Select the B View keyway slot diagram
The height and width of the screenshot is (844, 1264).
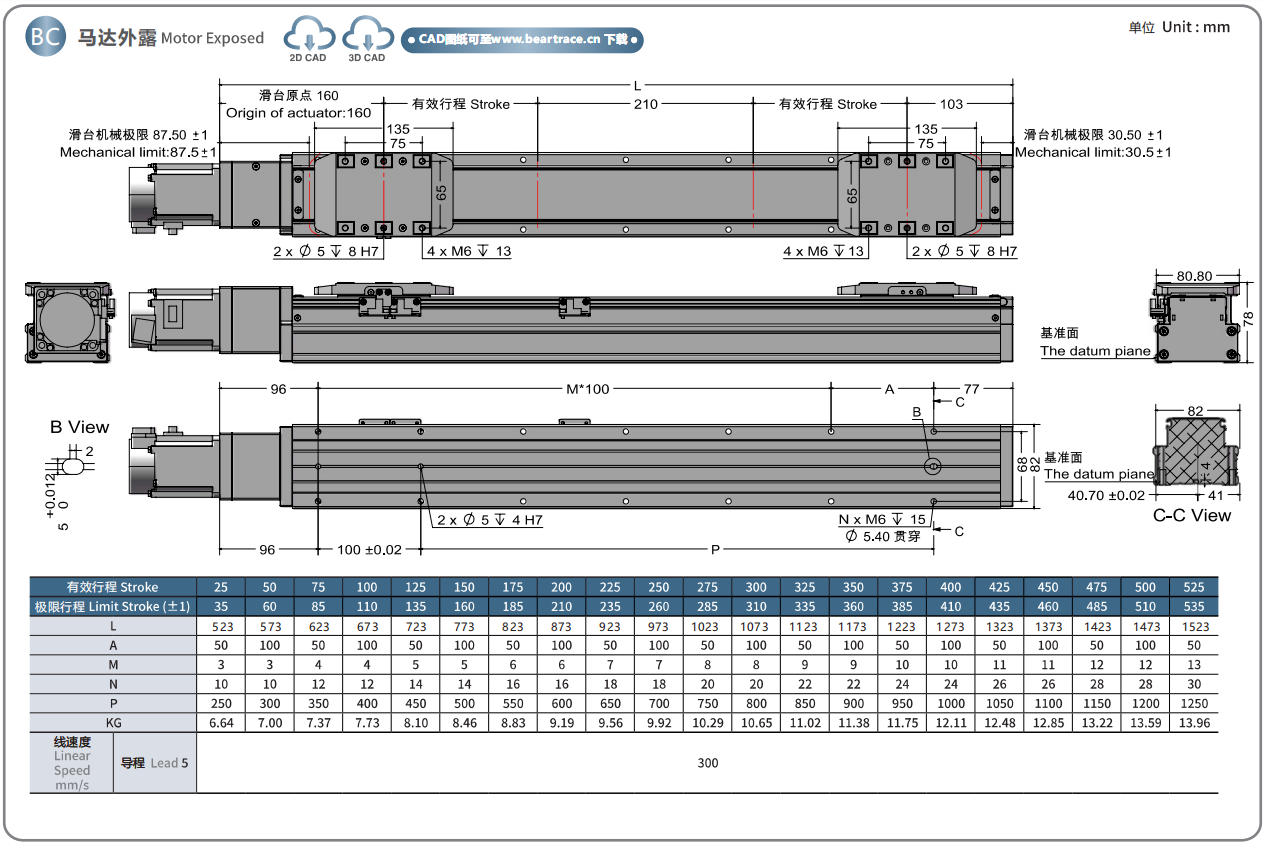pyautogui.click(x=73, y=466)
